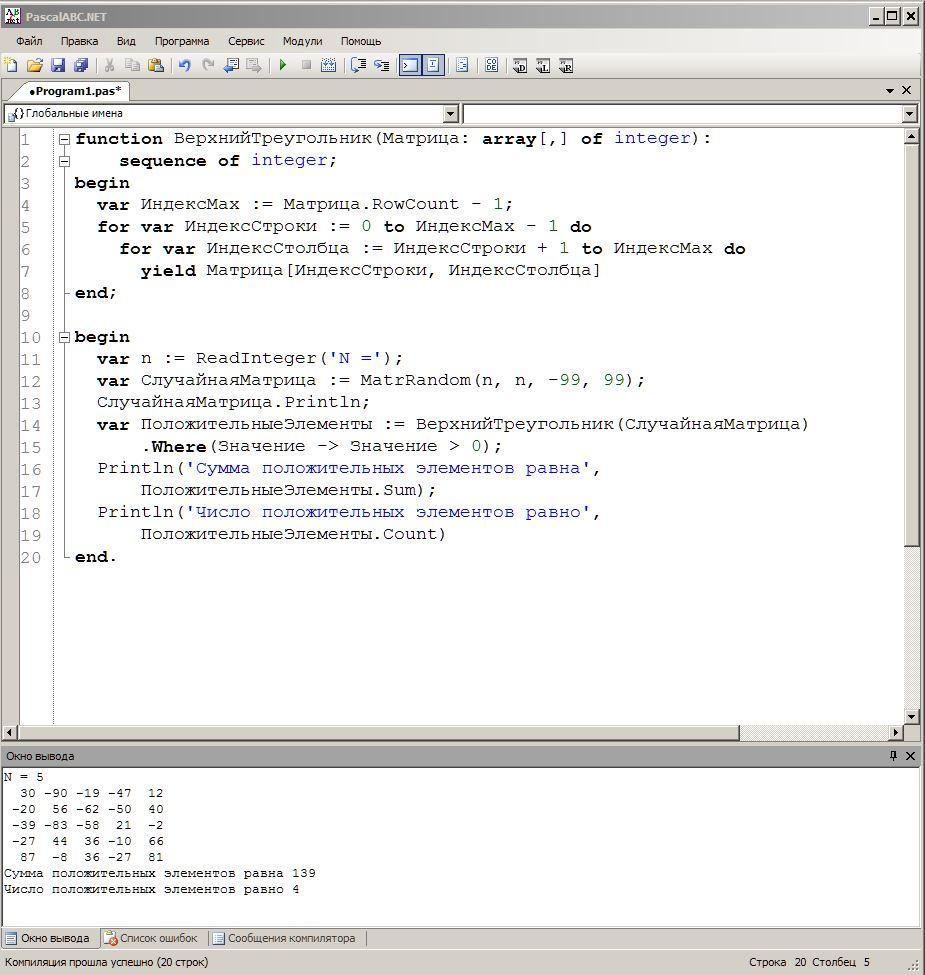Open the Файл menu
The height and width of the screenshot is (975, 925).
click(x=29, y=41)
